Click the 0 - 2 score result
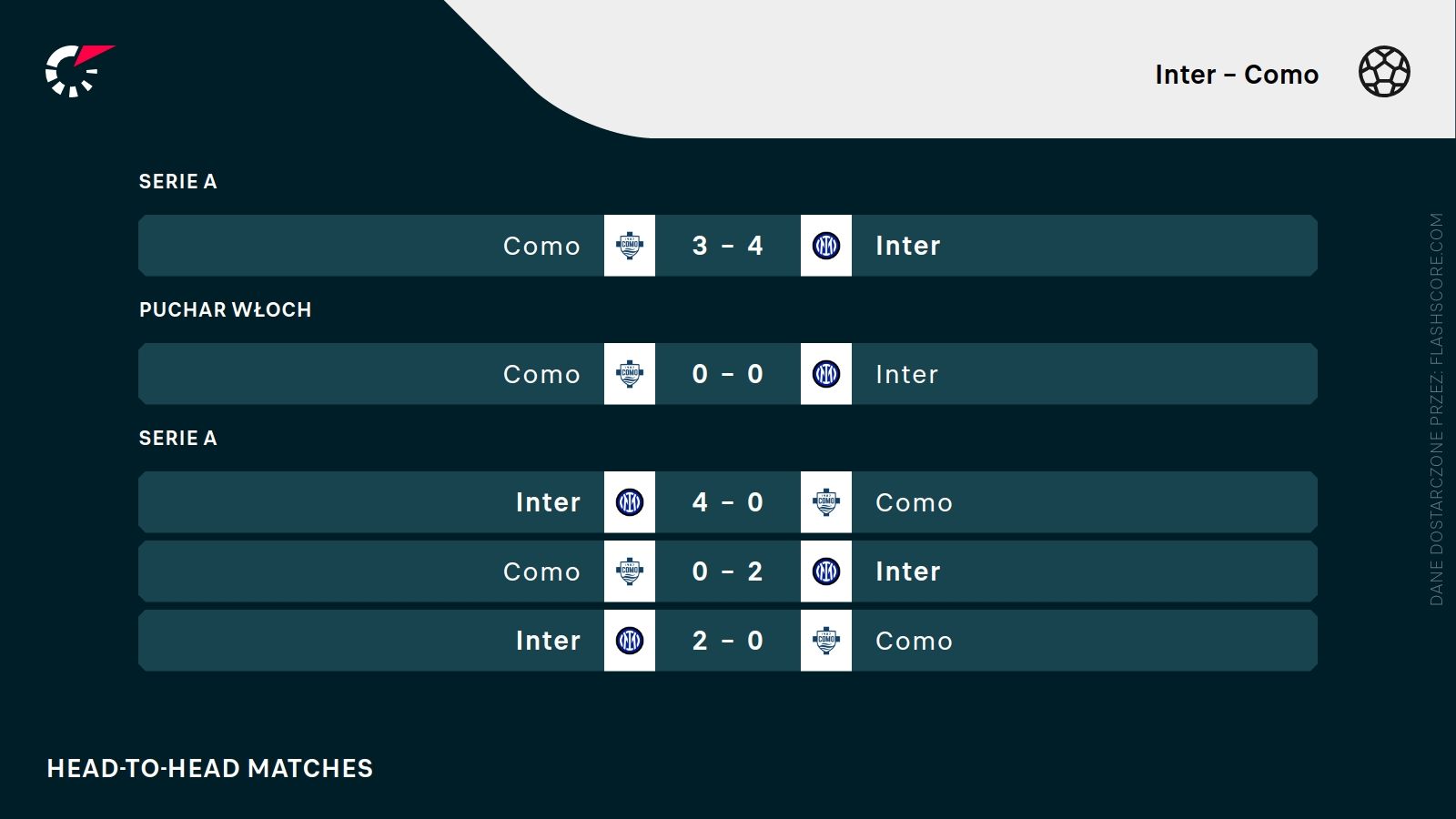1456x819 pixels. click(728, 571)
